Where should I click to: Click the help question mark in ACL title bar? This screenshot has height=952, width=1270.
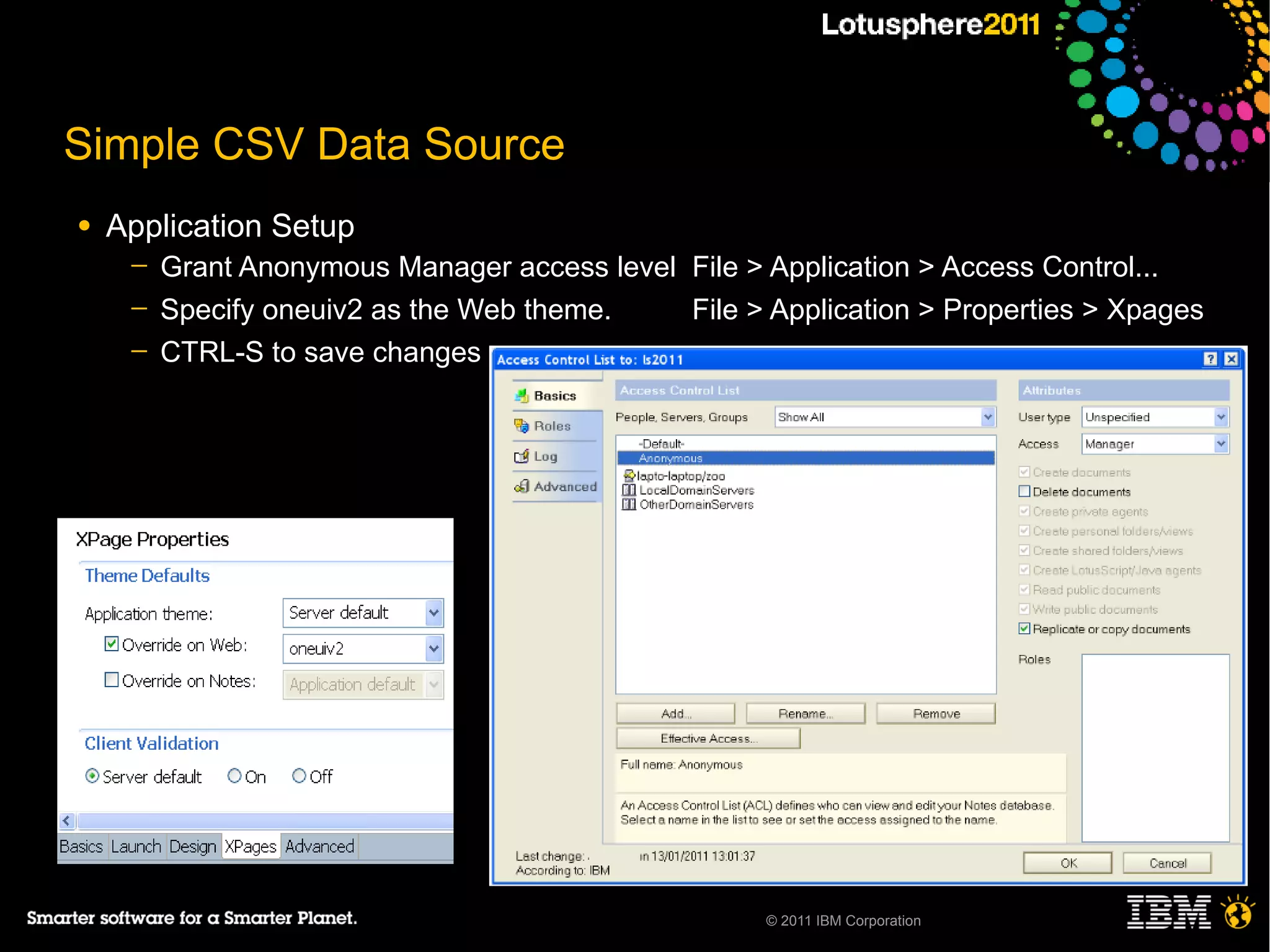[x=1210, y=359]
